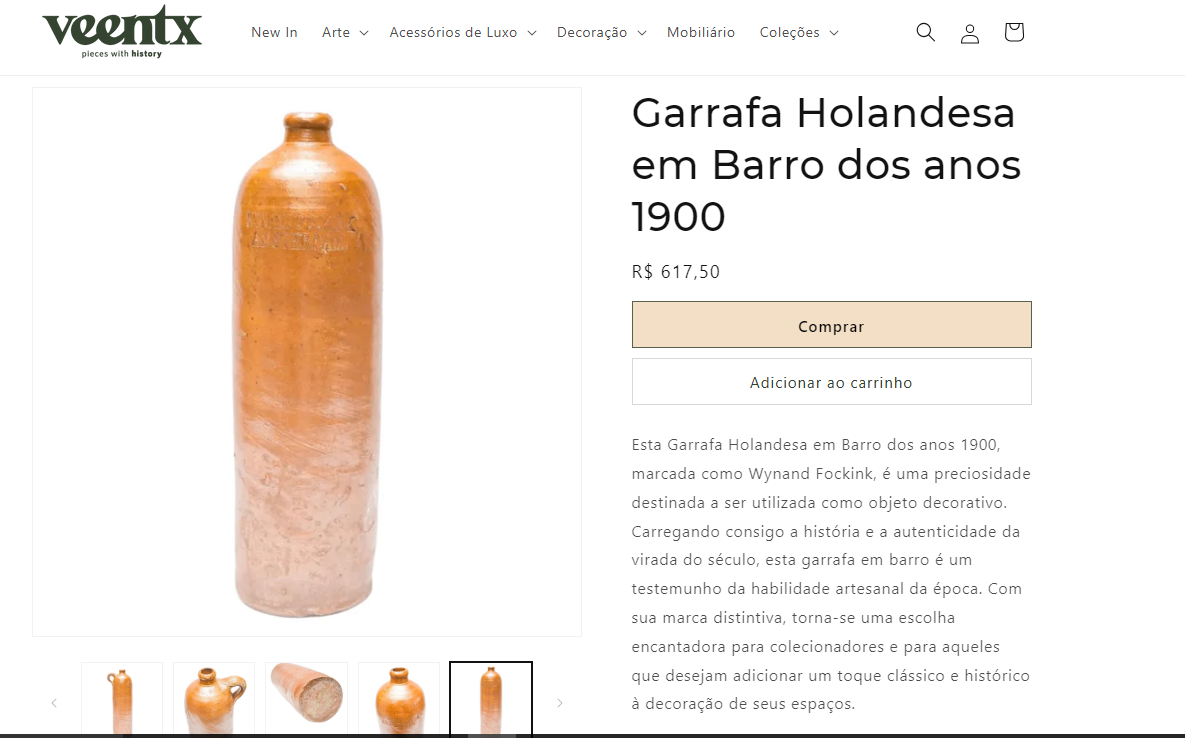Viewport: 1185px width, 738px height.
Task: Click the Veentx logo
Action: tap(122, 32)
